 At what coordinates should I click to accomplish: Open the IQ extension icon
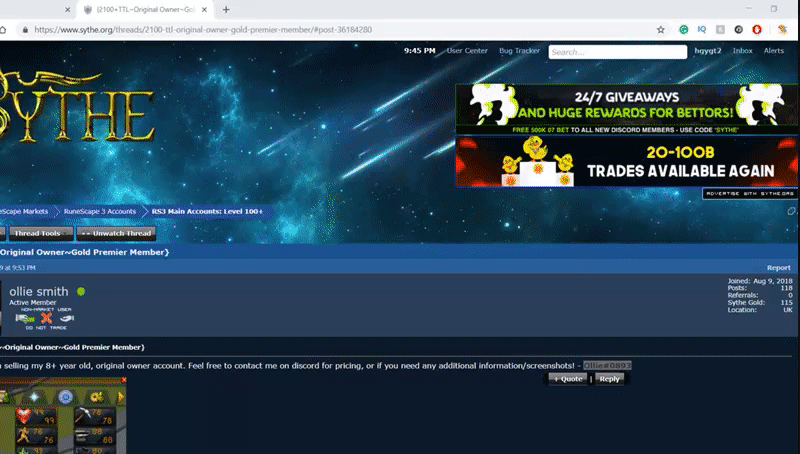702,30
